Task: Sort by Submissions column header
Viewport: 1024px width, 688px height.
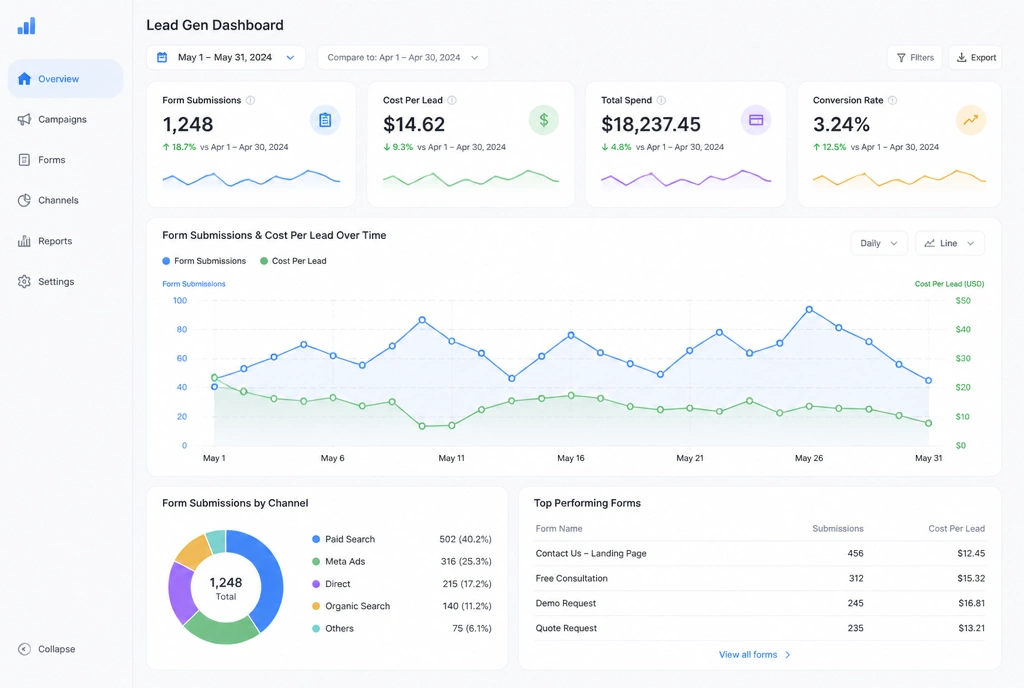Action: pos(837,529)
